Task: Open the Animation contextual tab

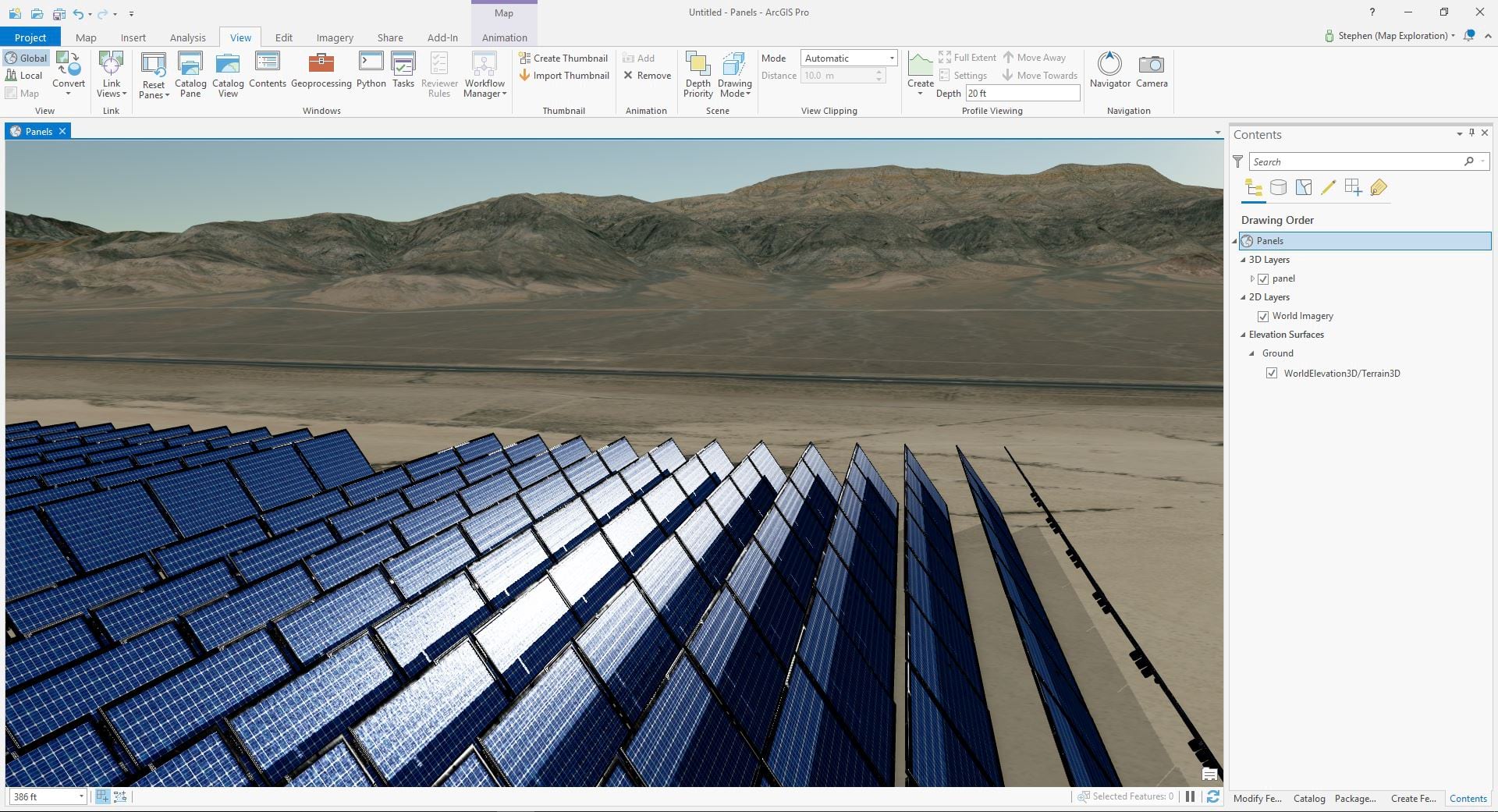Action: [505, 37]
